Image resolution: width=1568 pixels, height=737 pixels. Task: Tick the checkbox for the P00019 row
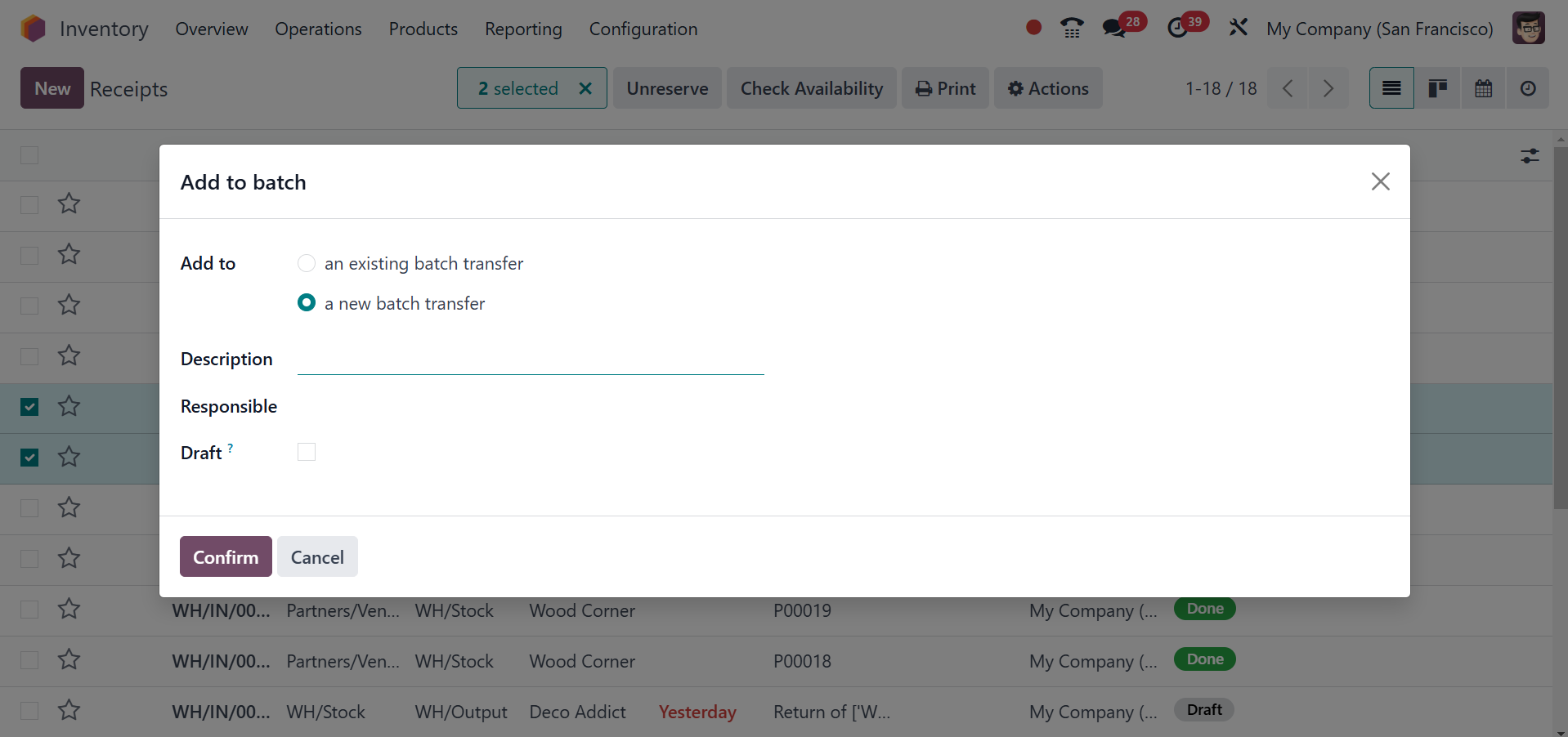pyautogui.click(x=29, y=610)
